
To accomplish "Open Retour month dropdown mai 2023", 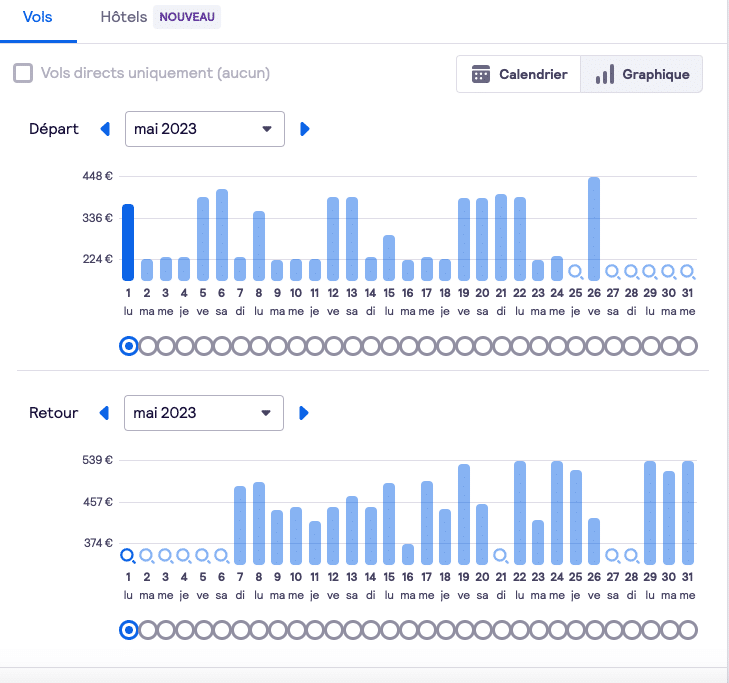I will pyautogui.click(x=204, y=413).
